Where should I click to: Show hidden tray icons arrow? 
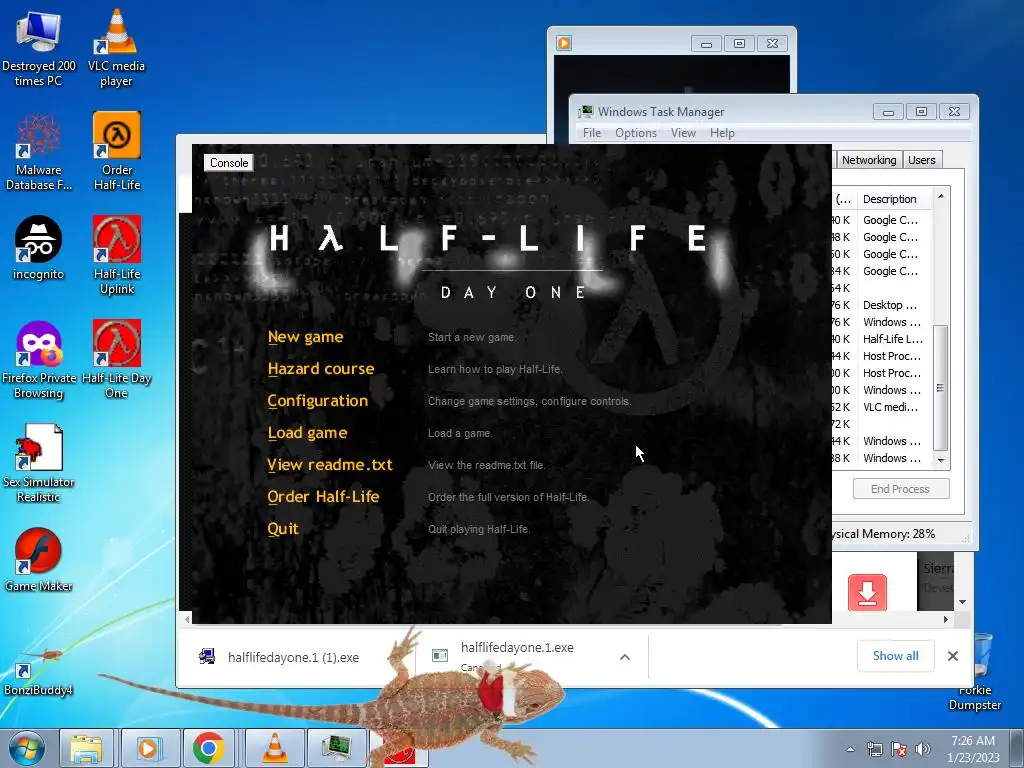tap(850, 749)
